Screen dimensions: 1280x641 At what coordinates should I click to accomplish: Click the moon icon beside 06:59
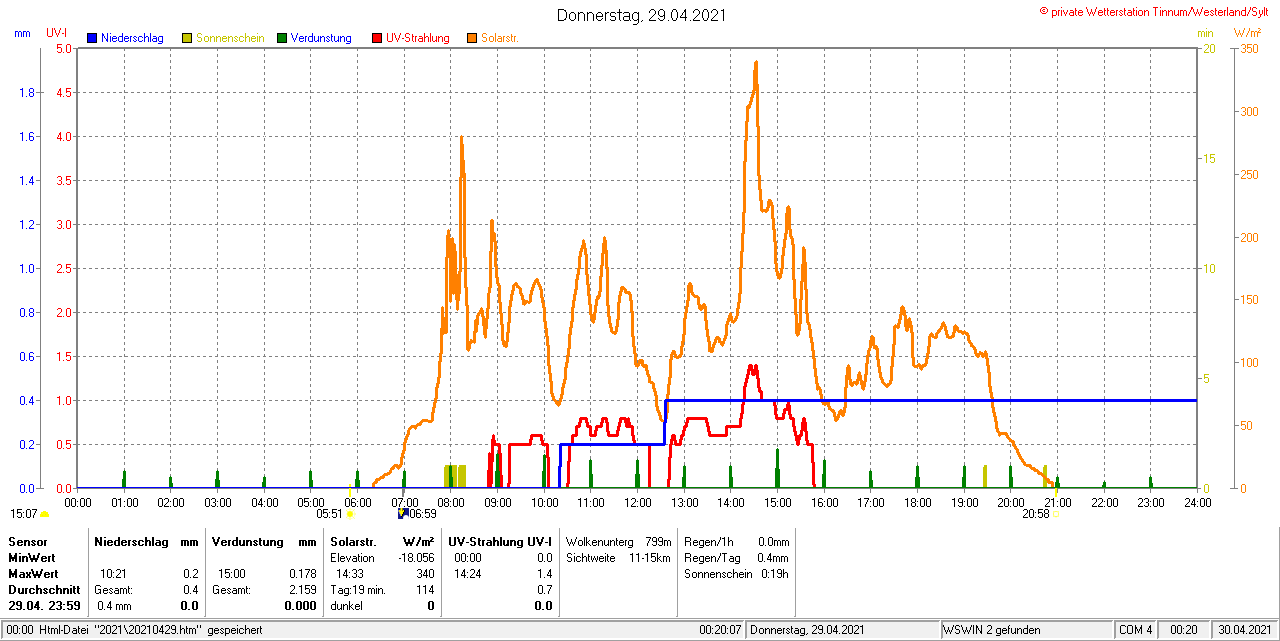[x=402, y=514]
